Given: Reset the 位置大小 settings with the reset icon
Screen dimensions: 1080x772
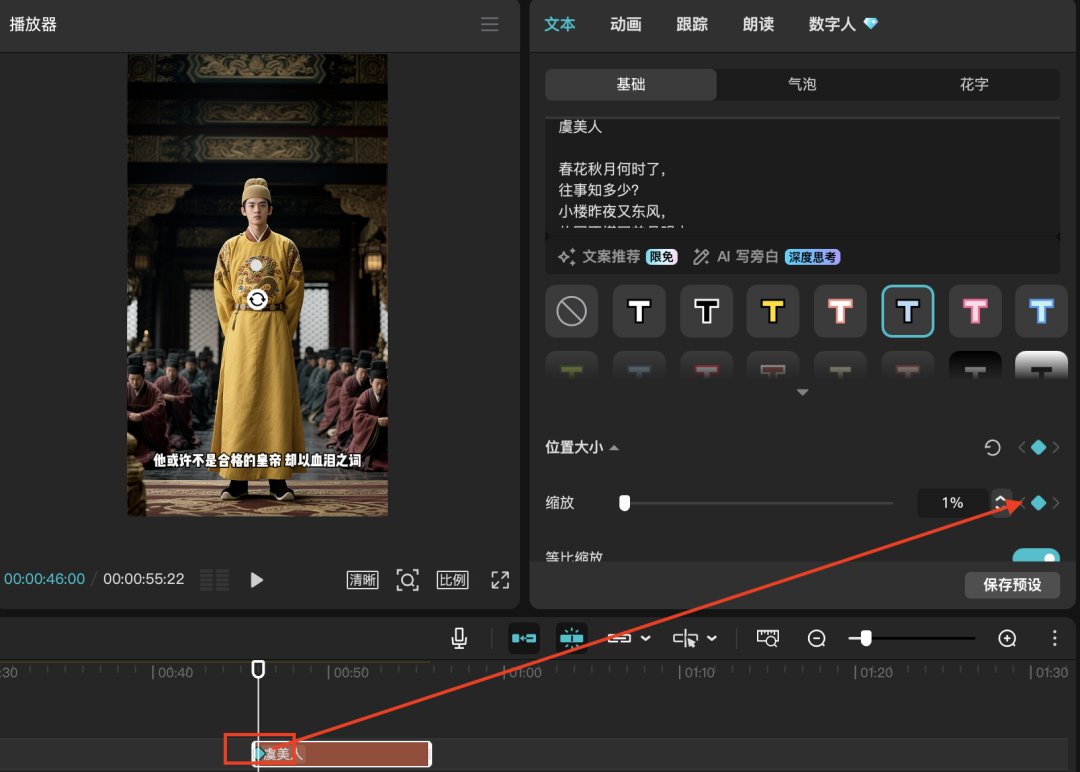Looking at the screenshot, I should (x=992, y=447).
